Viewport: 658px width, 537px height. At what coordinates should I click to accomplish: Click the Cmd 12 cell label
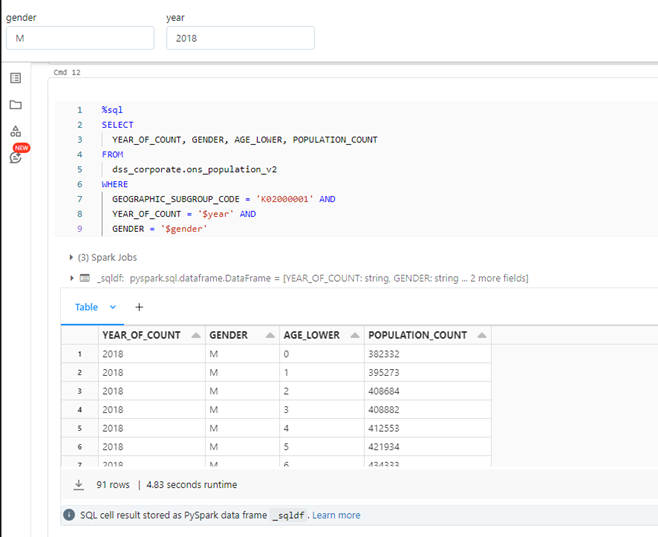pos(67,72)
